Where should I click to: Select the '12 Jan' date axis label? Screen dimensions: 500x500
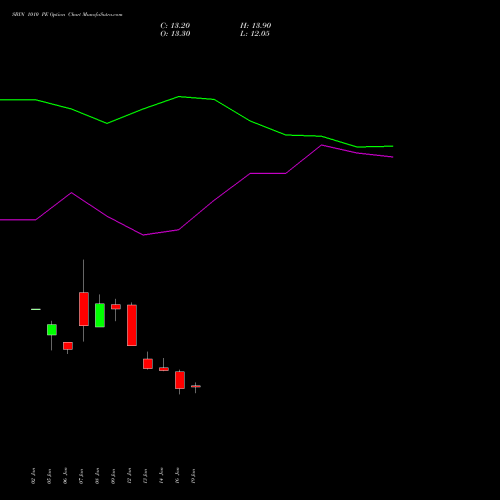(129, 476)
